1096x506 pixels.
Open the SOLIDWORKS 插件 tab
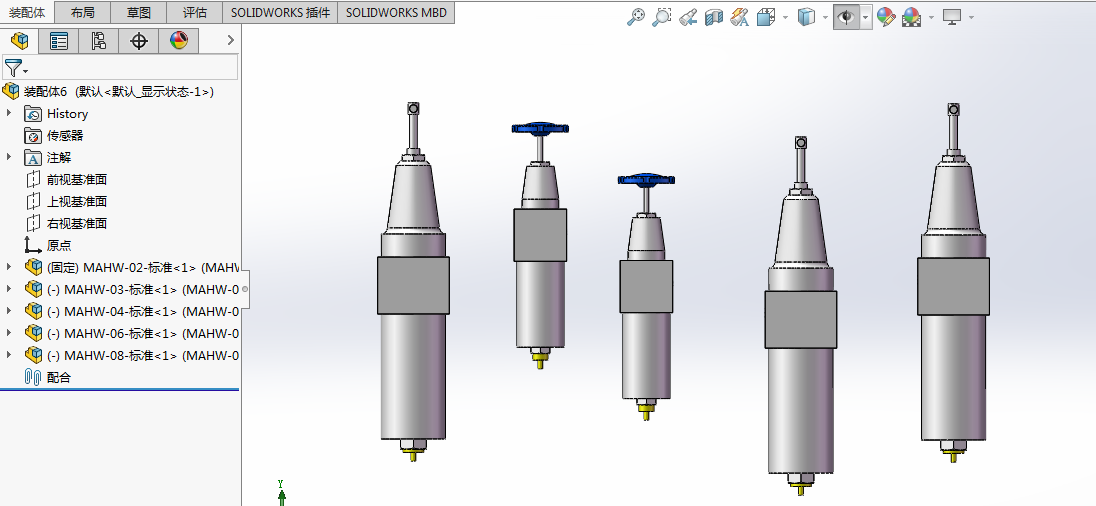pyautogui.click(x=280, y=13)
